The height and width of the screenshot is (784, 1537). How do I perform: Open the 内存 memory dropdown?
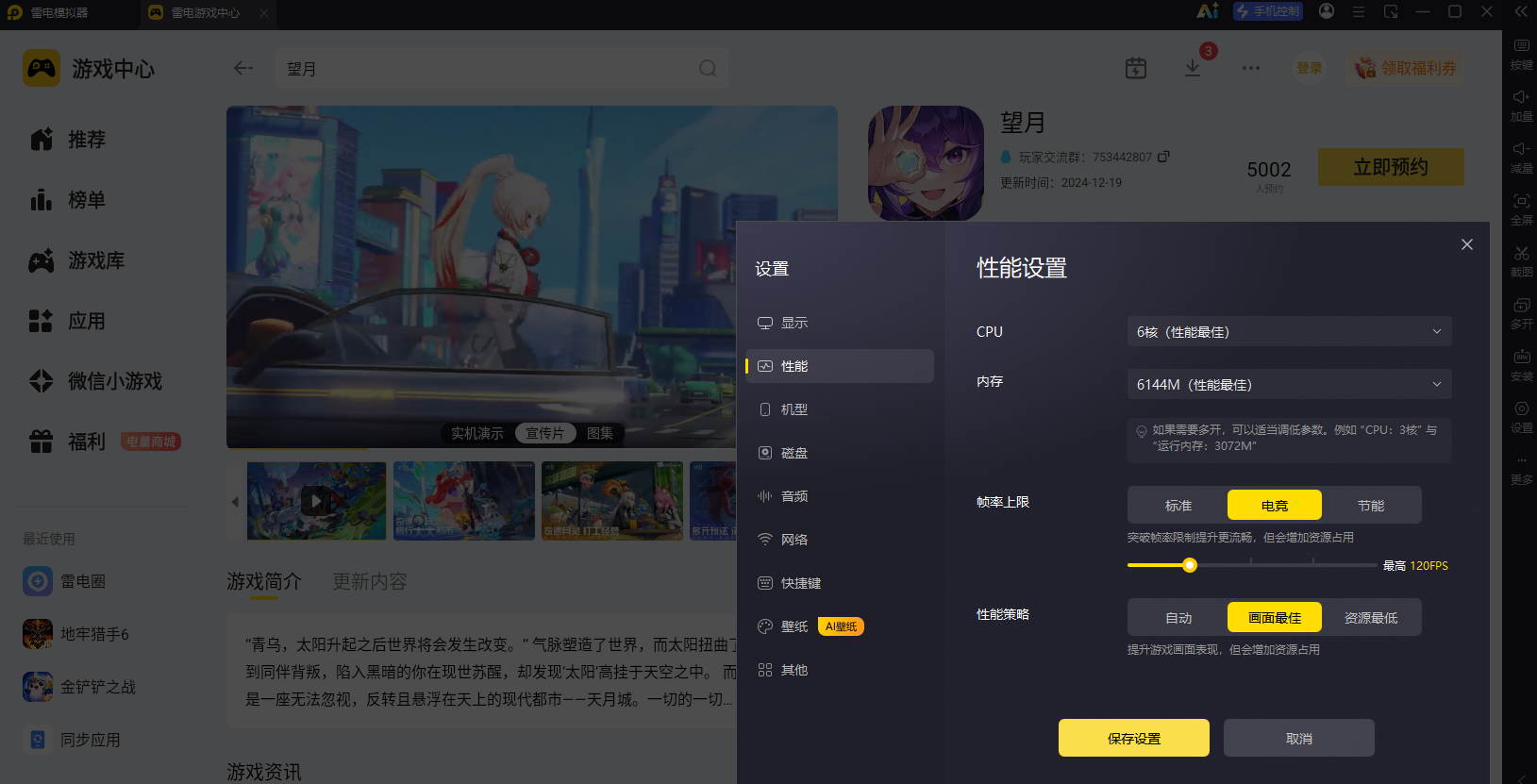[1289, 385]
